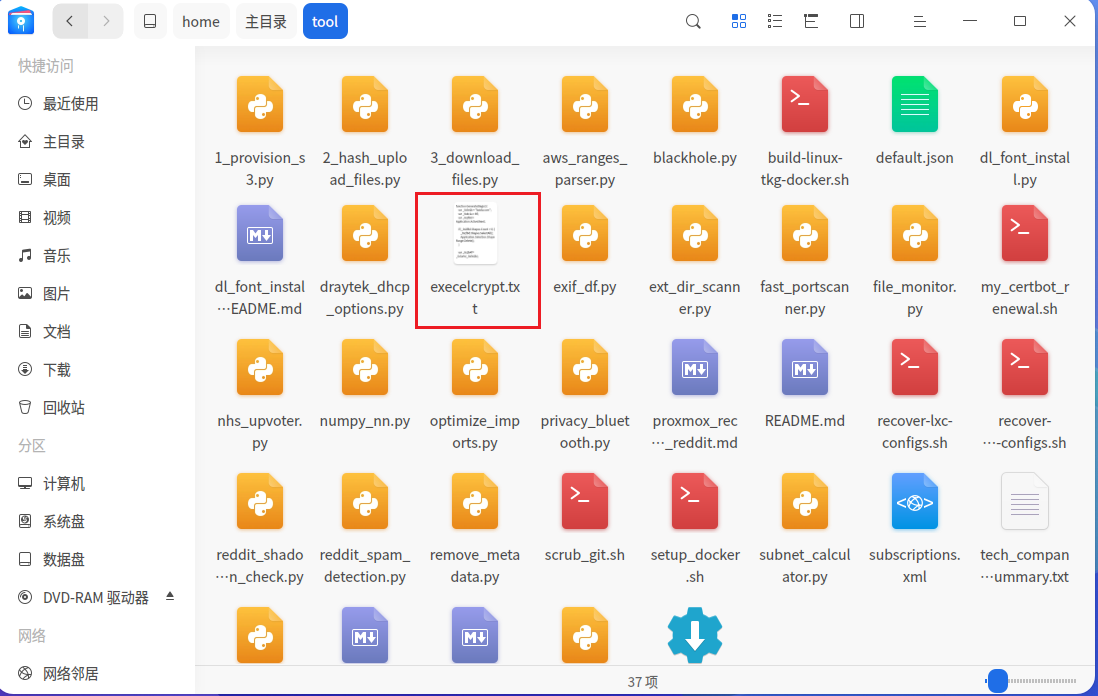1098x696 pixels.
Task: Select the dl_font_instal…EADME.md markdown icon
Action: tap(260, 233)
